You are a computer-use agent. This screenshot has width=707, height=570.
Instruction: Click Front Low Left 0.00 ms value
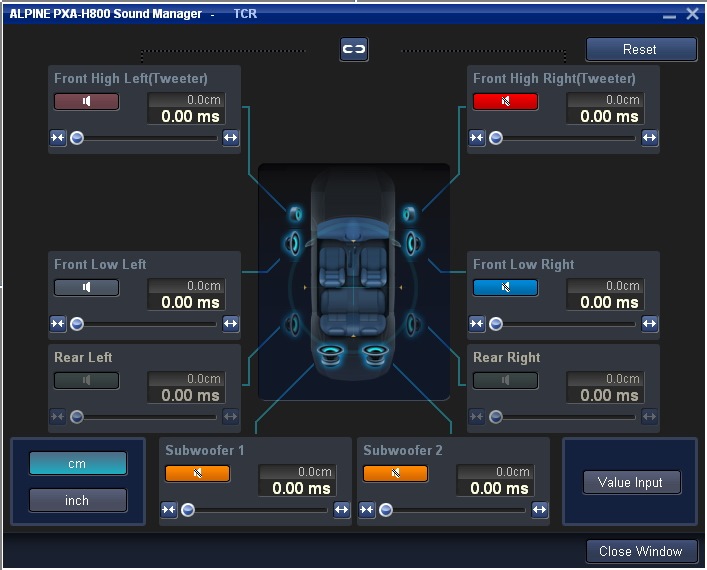click(x=190, y=302)
